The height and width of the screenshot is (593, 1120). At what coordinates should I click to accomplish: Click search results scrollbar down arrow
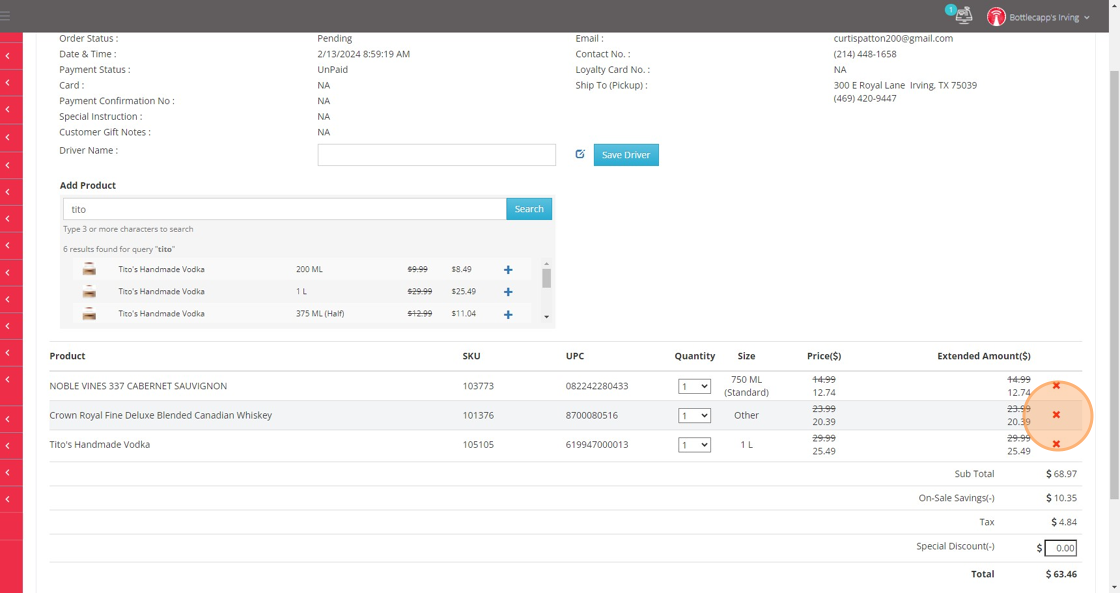pyautogui.click(x=546, y=317)
